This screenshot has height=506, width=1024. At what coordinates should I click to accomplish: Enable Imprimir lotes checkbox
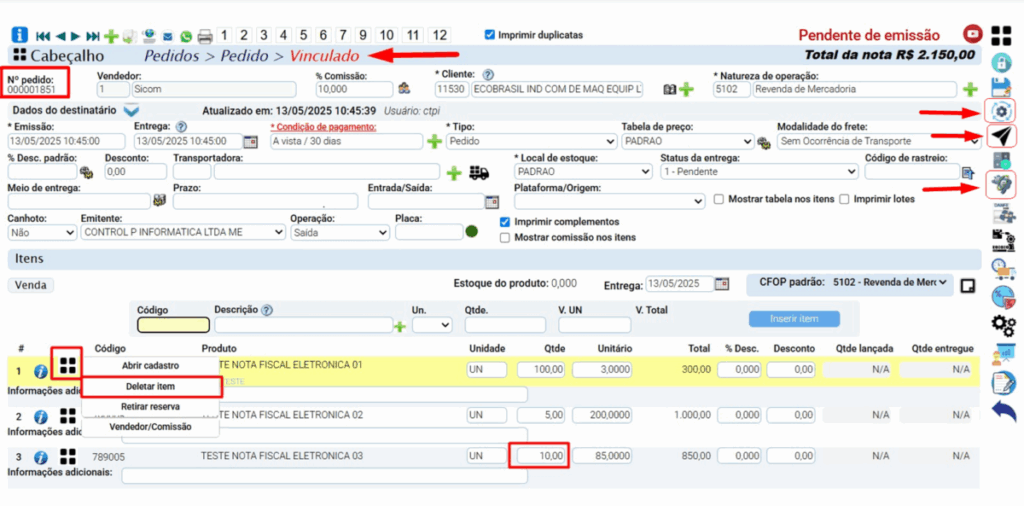tap(844, 198)
